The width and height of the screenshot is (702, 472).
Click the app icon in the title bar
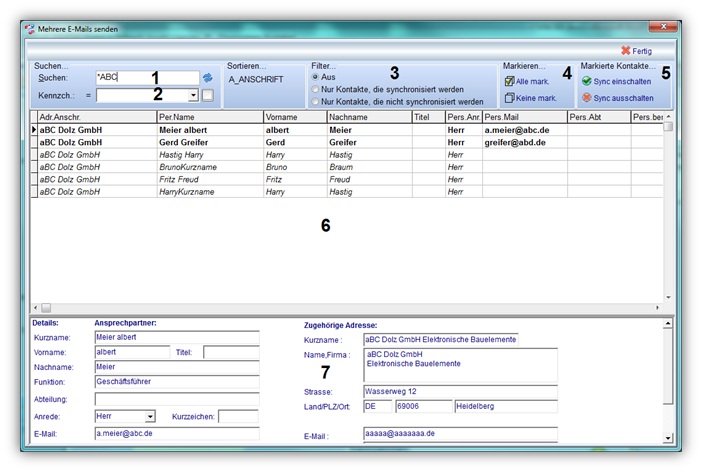pos(30,29)
